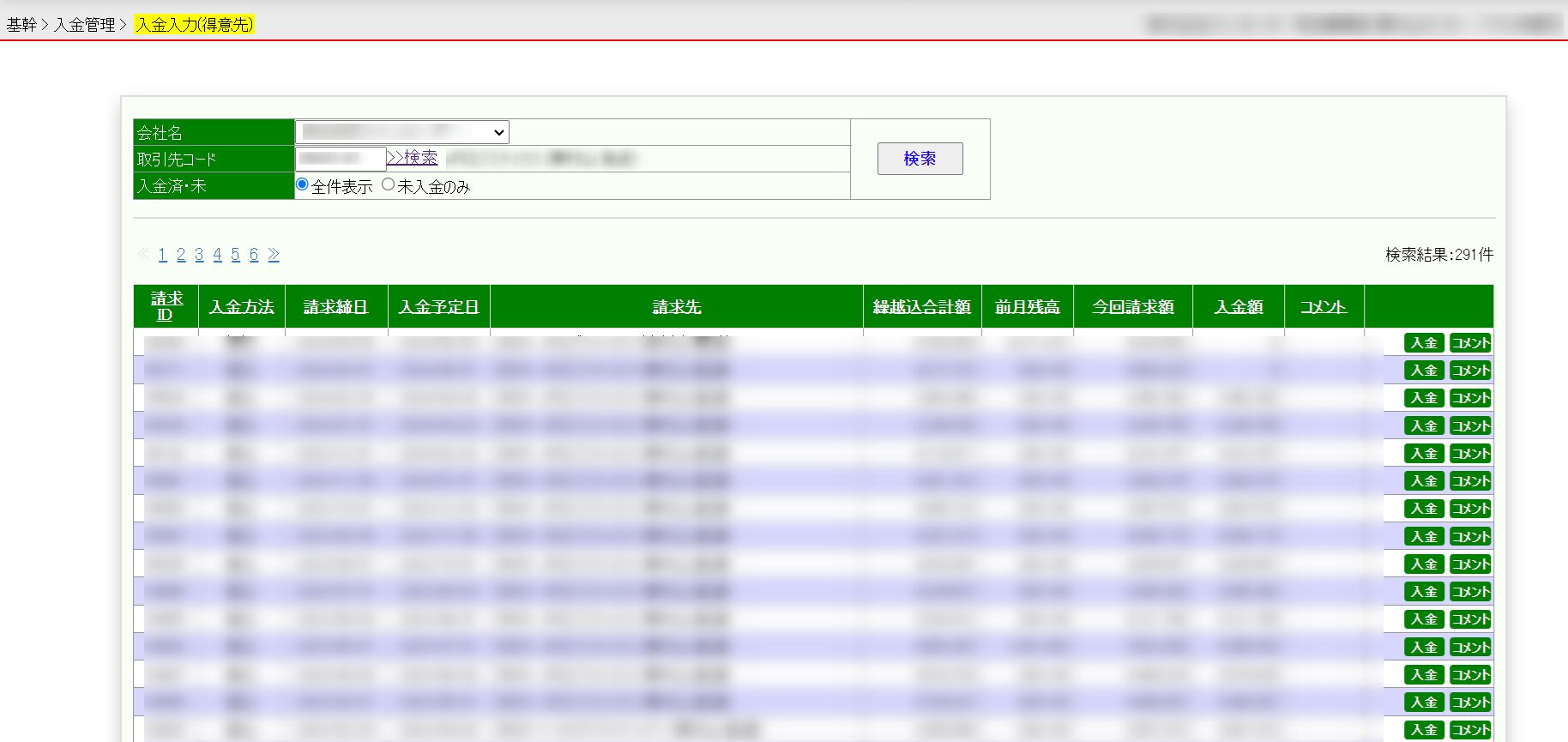Click 入金 button in fourth table row
Viewport: 1568px width, 742px height.
click(1424, 426)
